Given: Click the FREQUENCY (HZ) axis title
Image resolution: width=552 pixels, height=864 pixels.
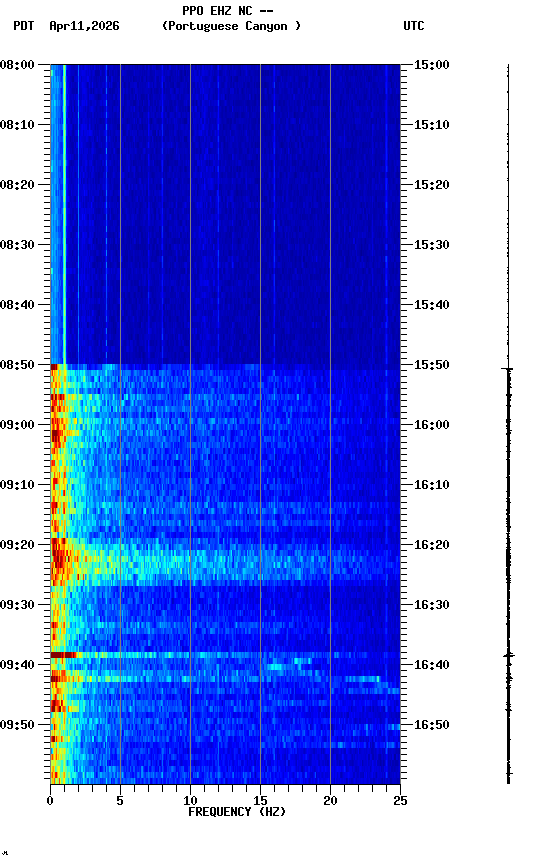Looking at the screenshot, I should coord(237,812).
